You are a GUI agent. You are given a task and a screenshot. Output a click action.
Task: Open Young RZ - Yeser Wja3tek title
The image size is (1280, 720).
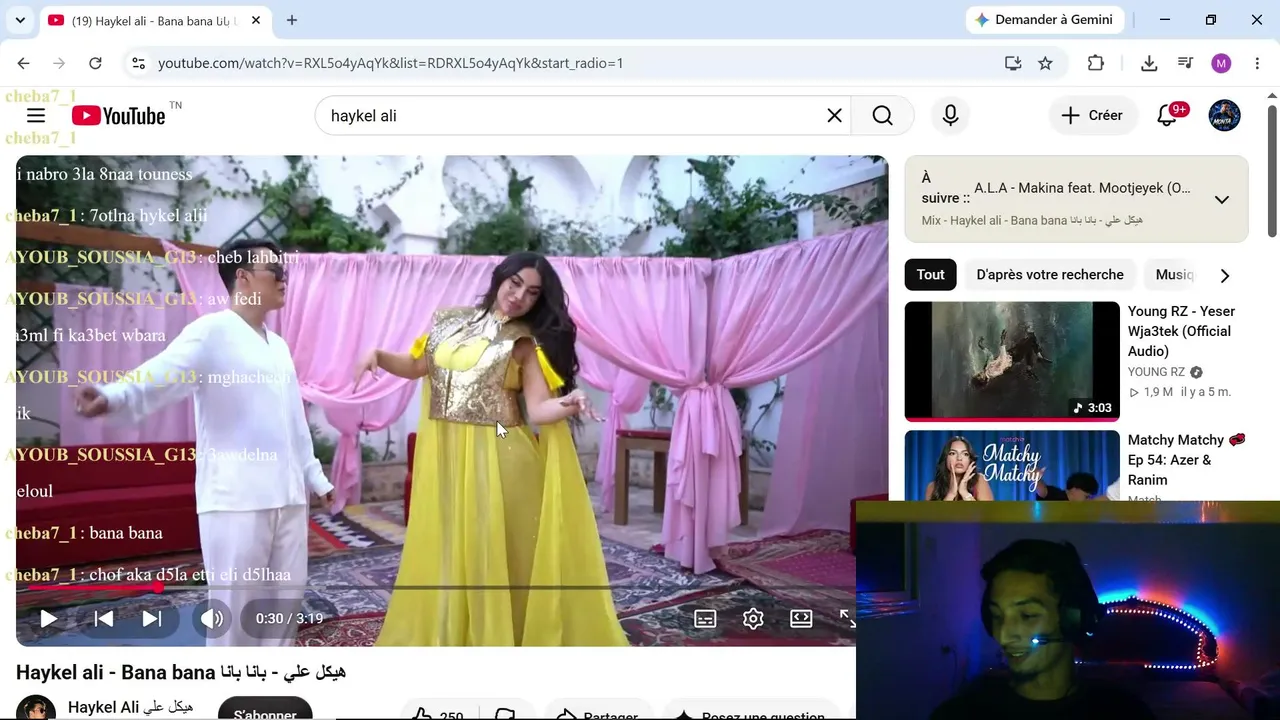tap(1181, 331)
